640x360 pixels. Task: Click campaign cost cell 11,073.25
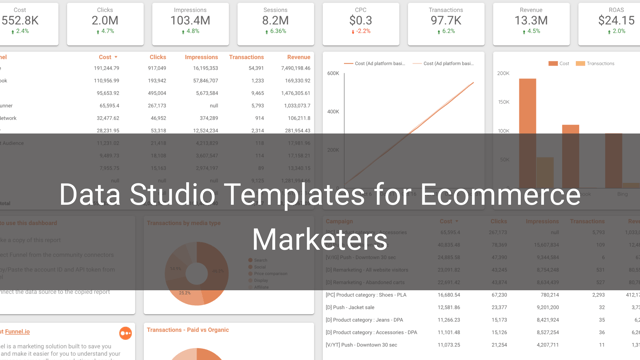tap(449, 345)
